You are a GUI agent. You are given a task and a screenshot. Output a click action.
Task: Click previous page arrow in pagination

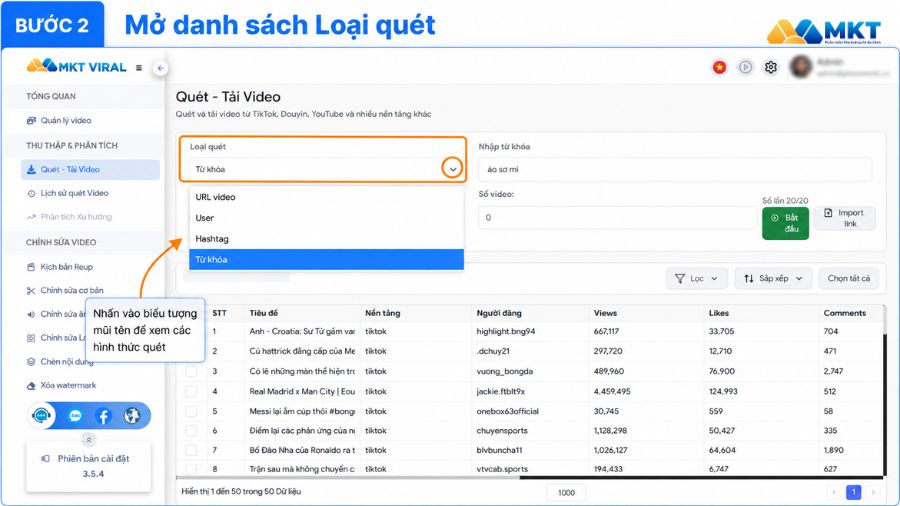click(834, 492)
